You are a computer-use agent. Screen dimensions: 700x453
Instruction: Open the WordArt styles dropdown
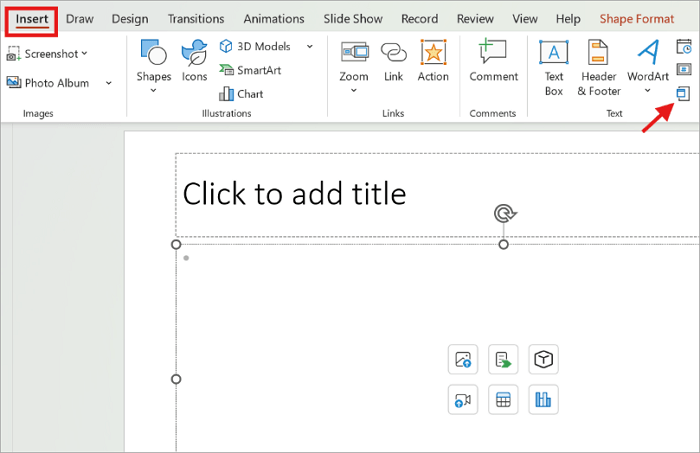coord(647,91)
